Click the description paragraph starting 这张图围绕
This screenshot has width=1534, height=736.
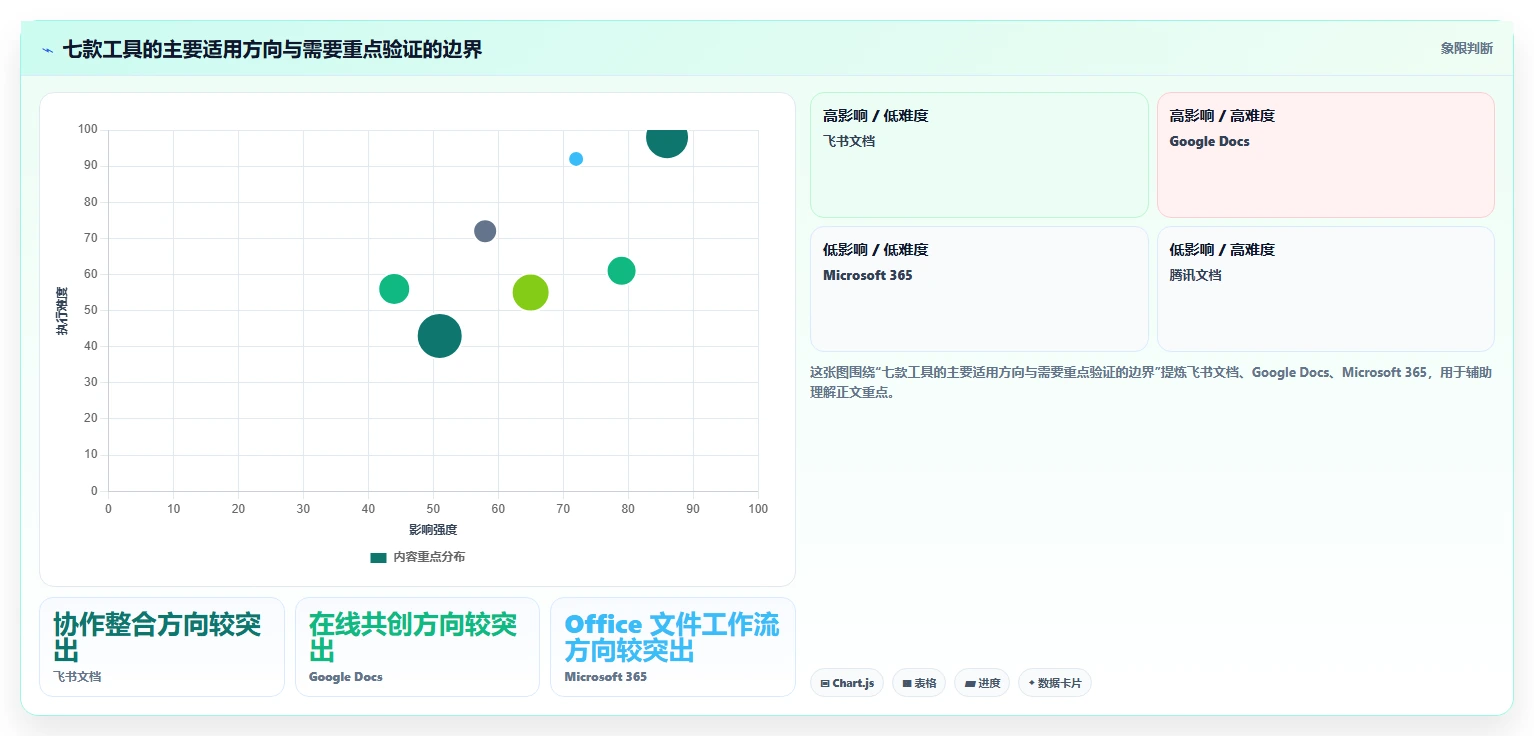pos(1151,382)
